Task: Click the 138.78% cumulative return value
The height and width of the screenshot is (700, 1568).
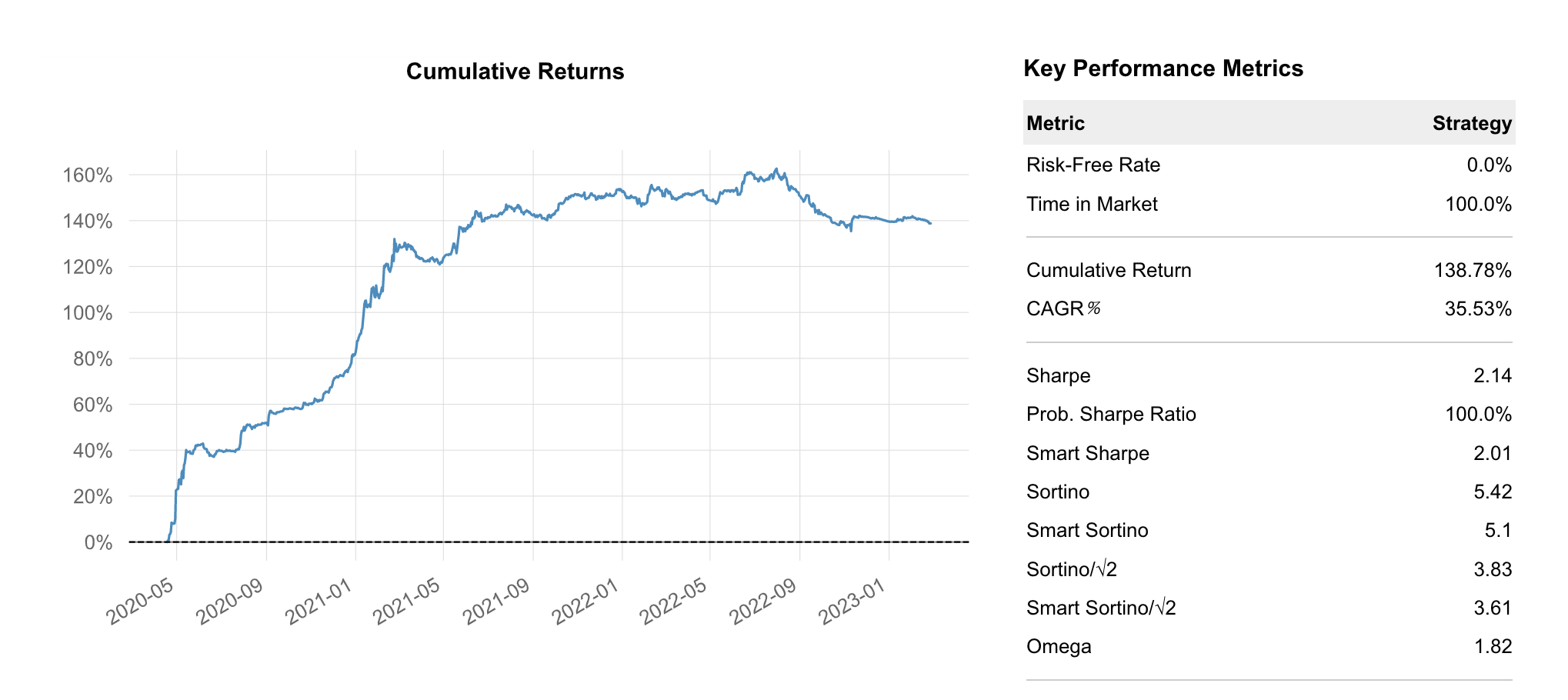Action: 1472,270
